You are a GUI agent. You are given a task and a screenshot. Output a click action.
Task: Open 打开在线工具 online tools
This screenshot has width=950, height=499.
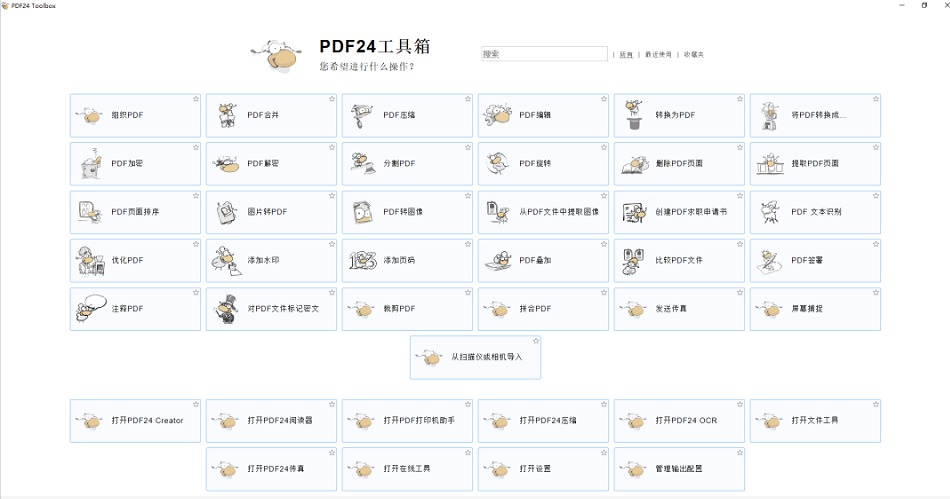[x=407, y=469]
